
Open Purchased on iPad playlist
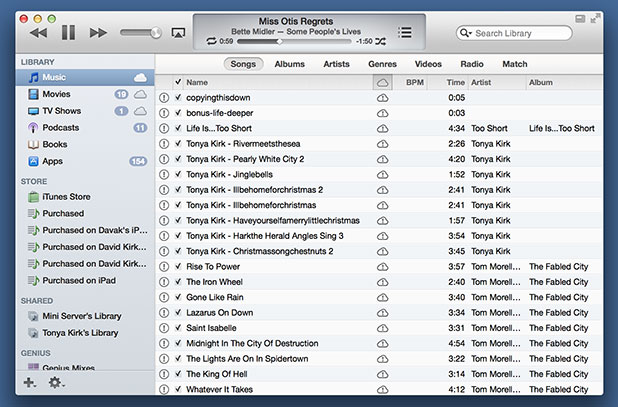click(x=85, y=281)
